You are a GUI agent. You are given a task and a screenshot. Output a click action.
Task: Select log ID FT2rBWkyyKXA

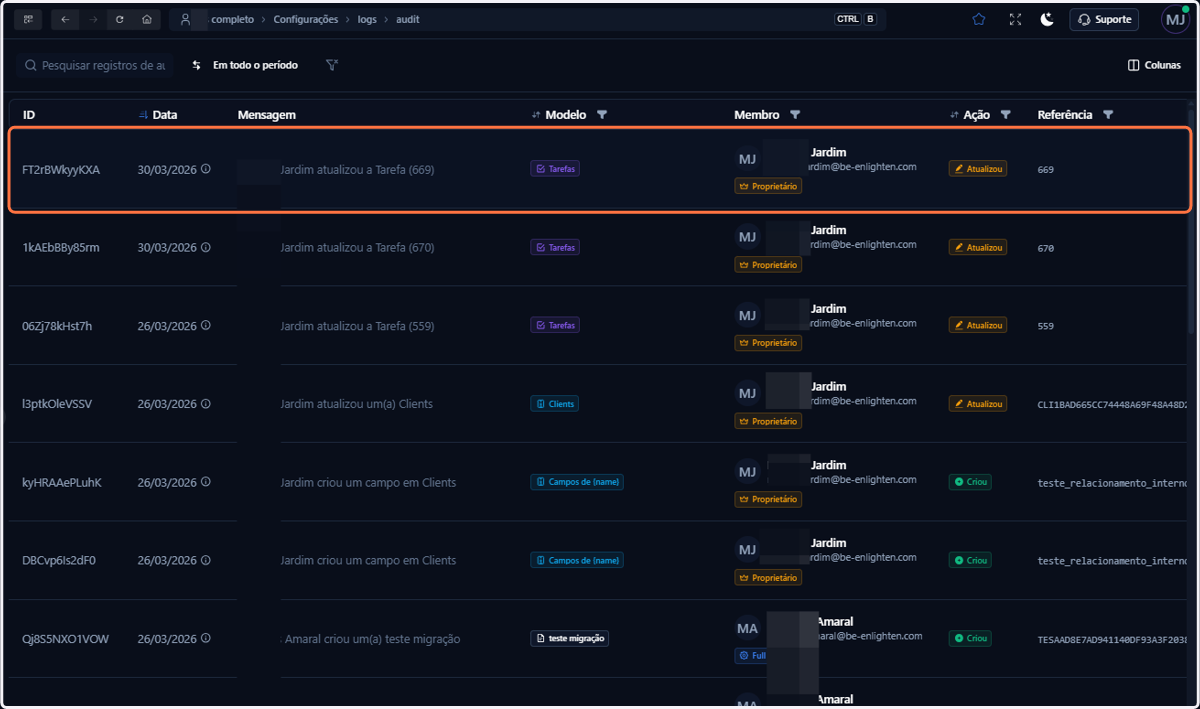click(x=61, y=170)
